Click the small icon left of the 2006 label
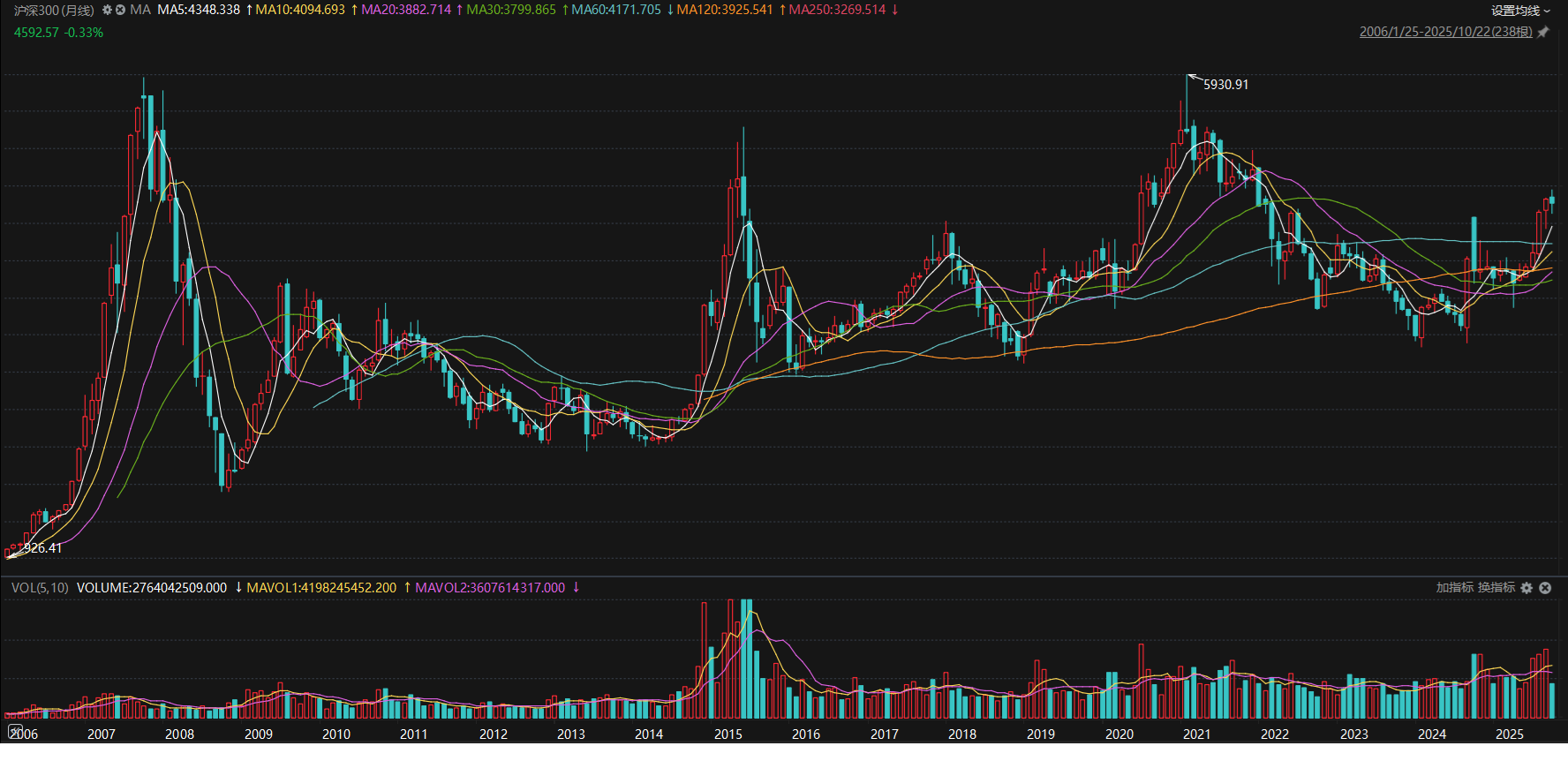Screen dimensions: 1568x776 click(x=14, y=731)
